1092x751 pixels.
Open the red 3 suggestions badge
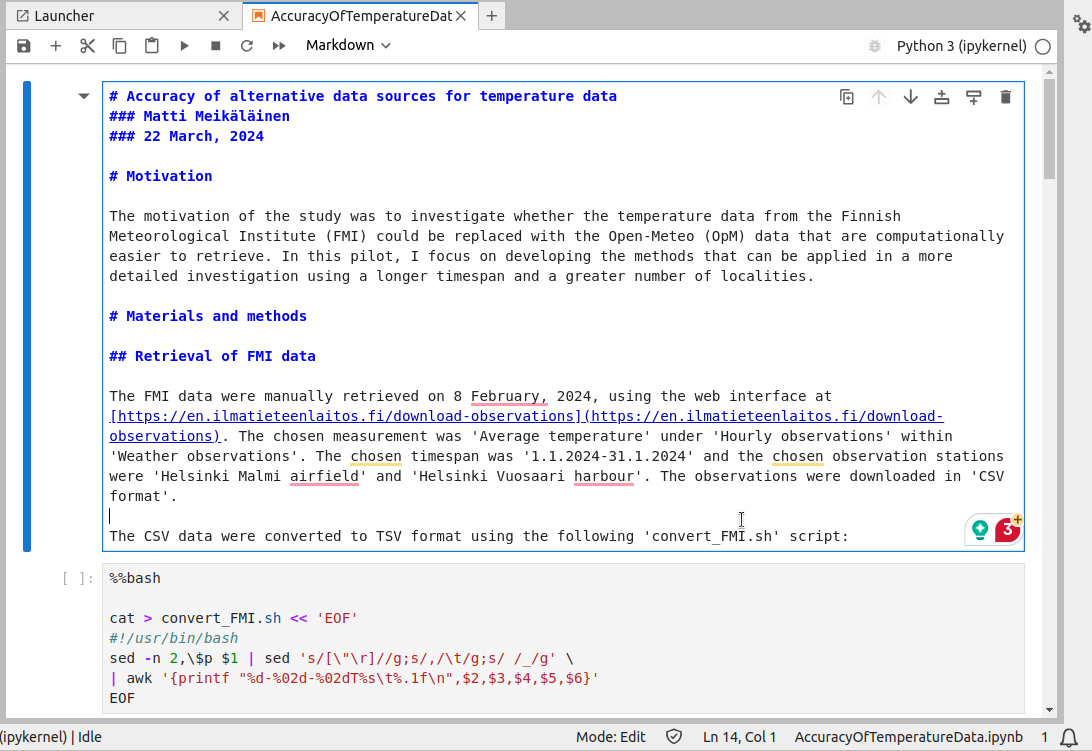(x=1007, y=530)
